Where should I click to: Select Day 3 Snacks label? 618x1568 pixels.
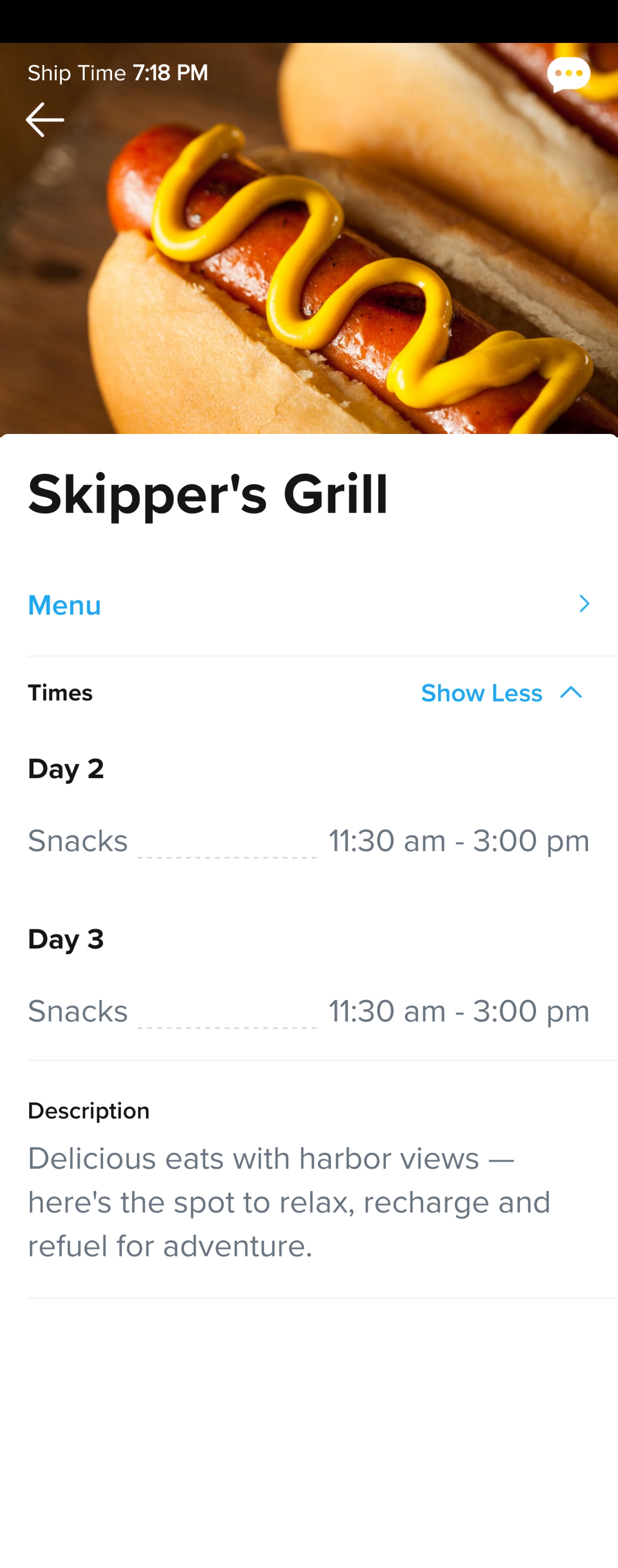click(x=78, y=1011)
